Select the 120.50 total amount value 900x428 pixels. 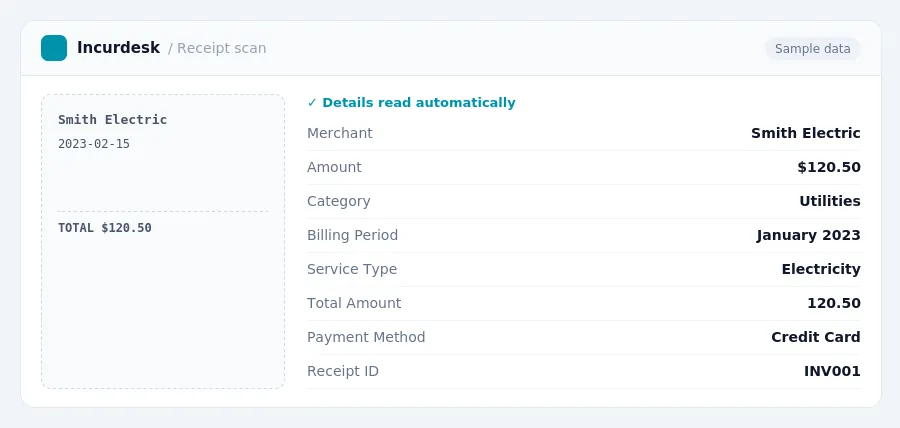(x=834, y=303)
